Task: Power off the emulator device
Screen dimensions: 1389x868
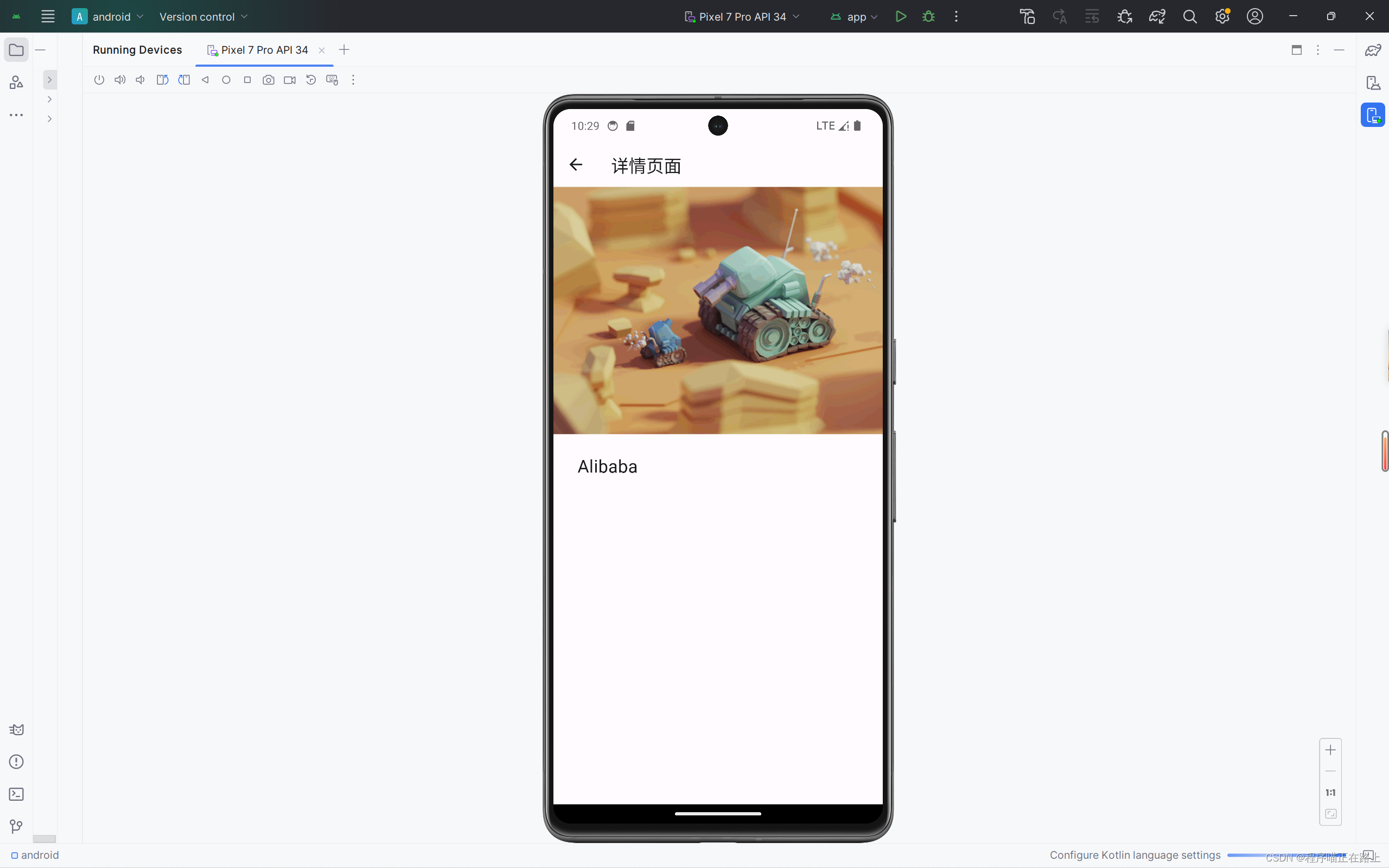Action: pos(99,80)
